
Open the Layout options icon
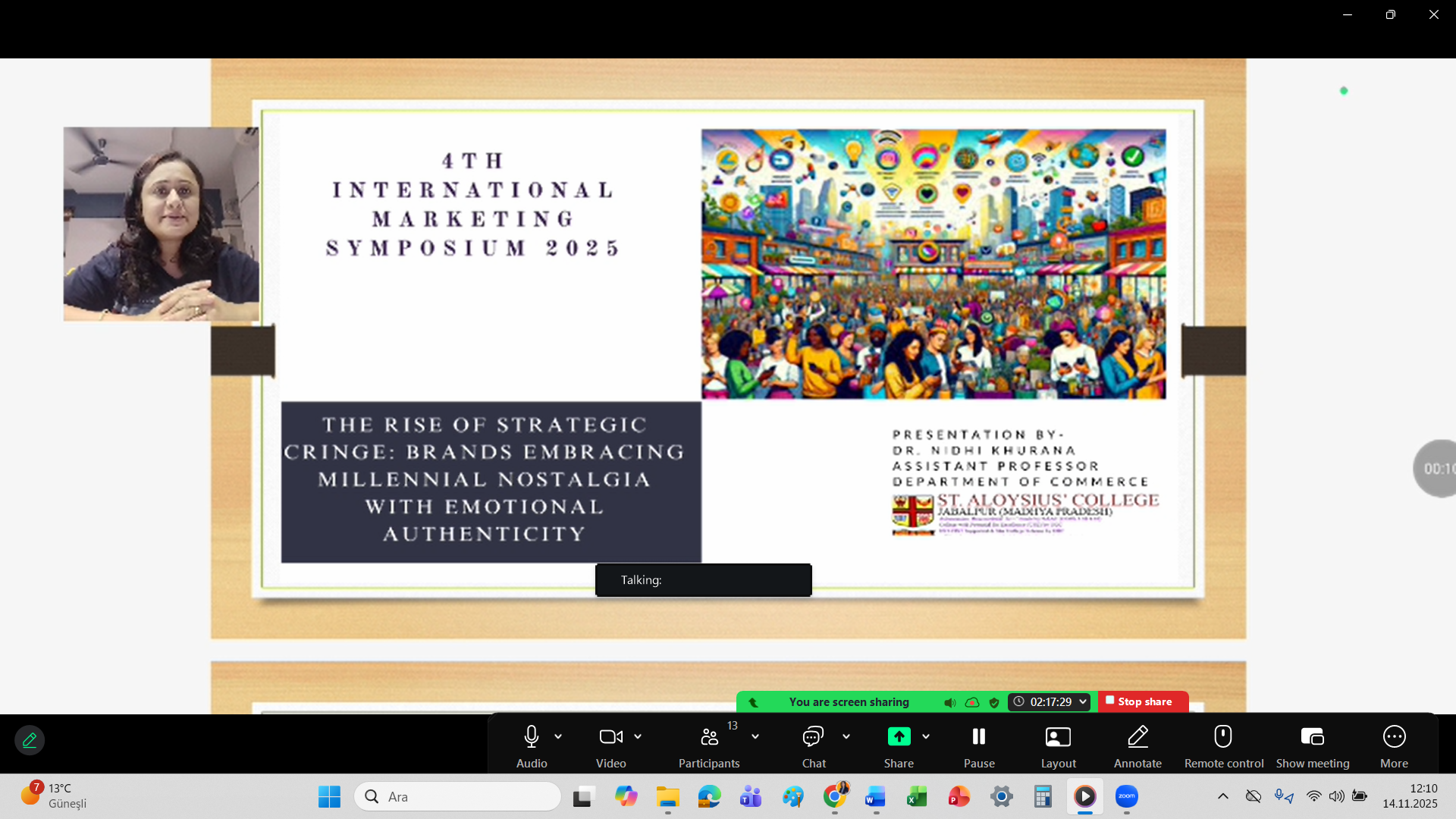point(1058,737)
